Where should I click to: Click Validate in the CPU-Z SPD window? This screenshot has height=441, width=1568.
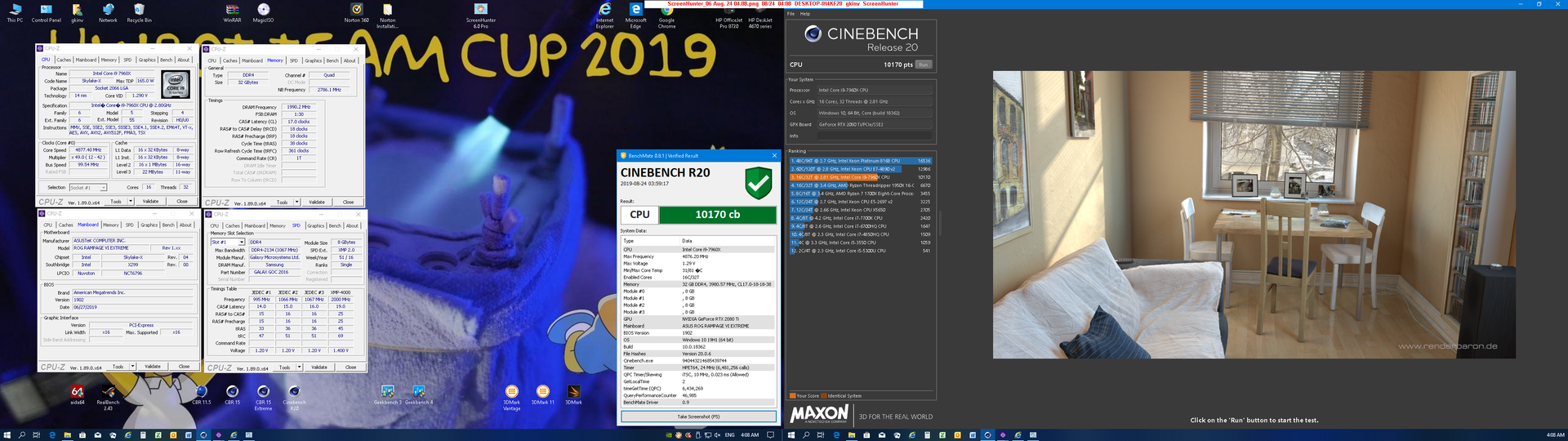(319, 367)
